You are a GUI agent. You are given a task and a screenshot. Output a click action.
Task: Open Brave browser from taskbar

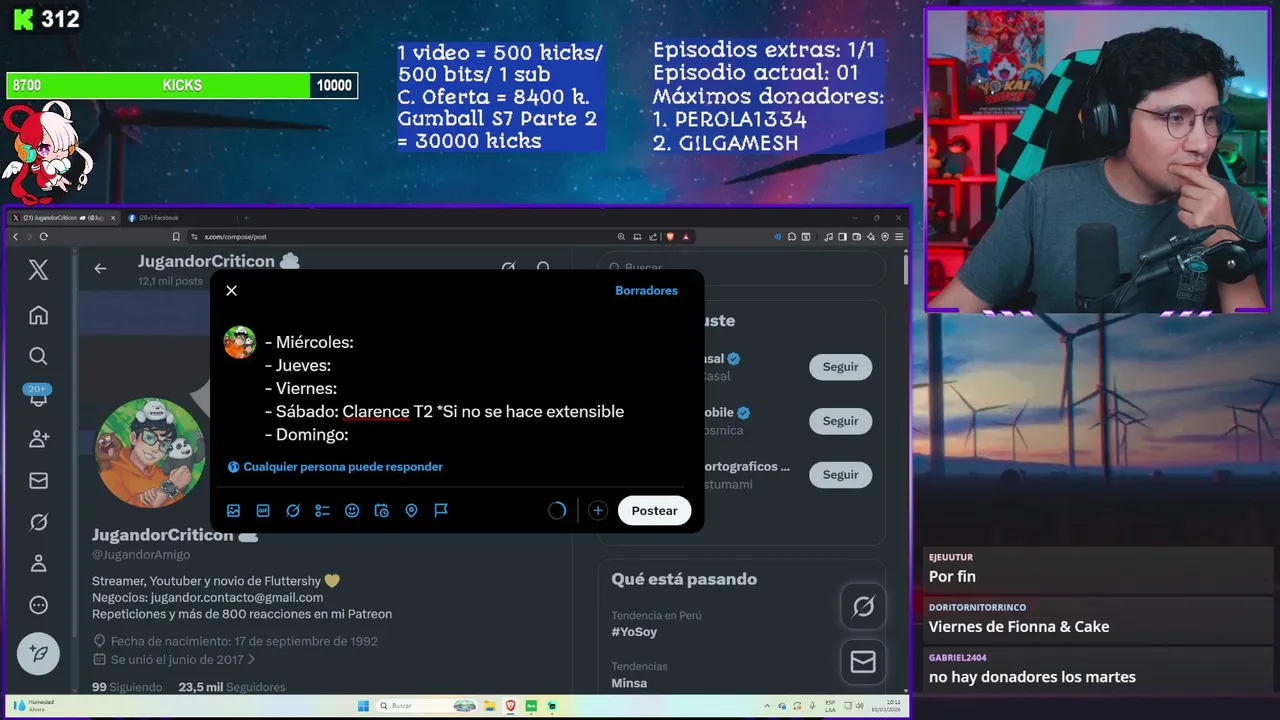tap(511, 706)
